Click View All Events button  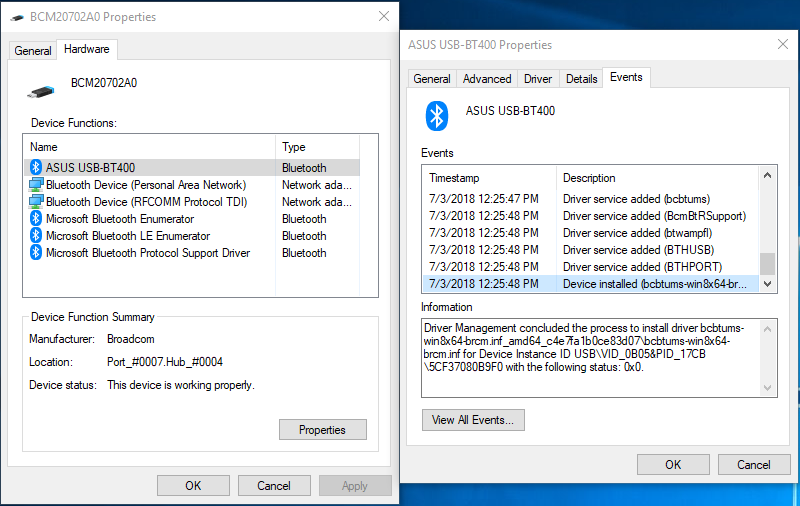473,420
